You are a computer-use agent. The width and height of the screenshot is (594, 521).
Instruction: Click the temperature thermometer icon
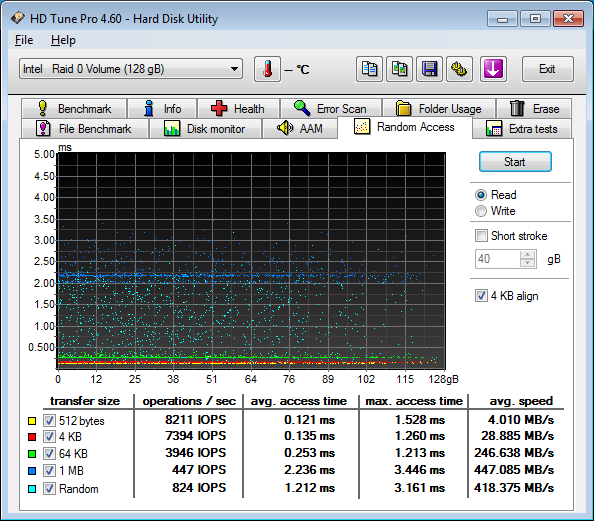point(267,69)
